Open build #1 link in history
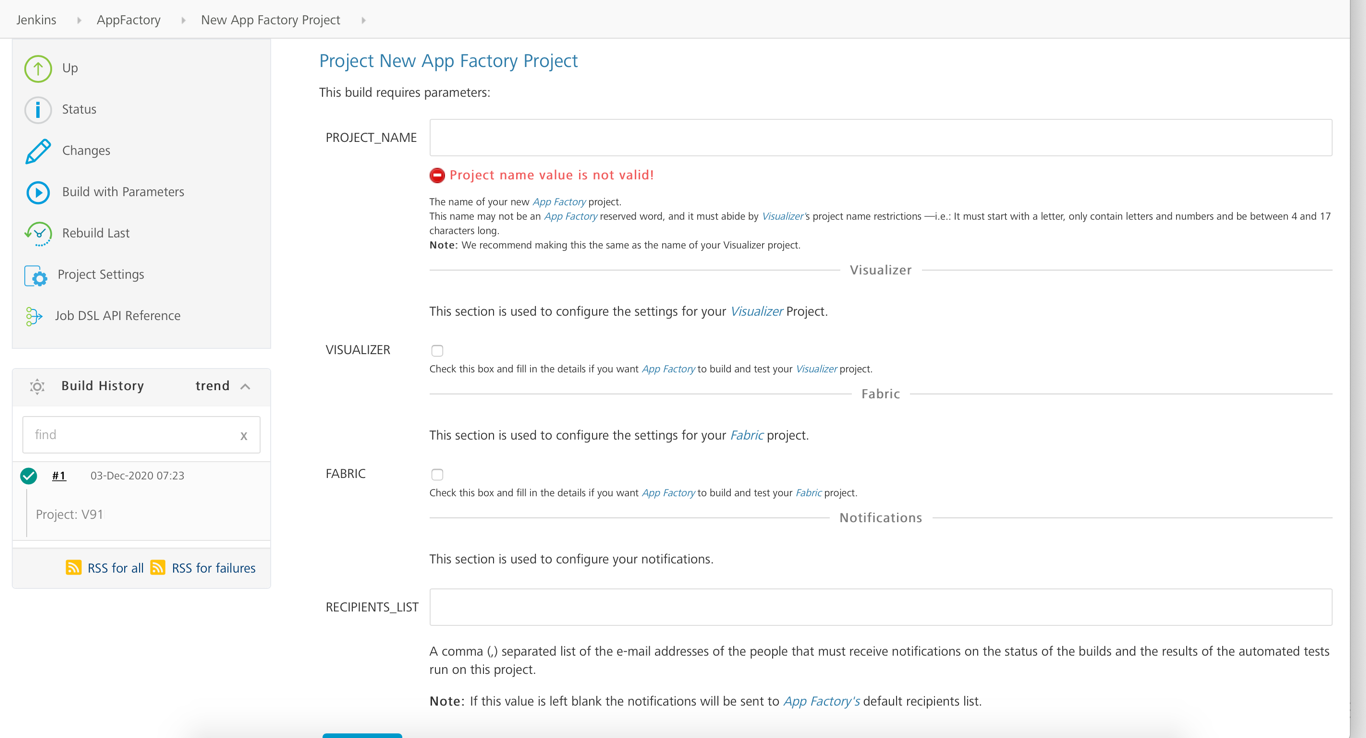Image resolution: width=1366 pixels, height=738 pixels. [x=59, y=476]
